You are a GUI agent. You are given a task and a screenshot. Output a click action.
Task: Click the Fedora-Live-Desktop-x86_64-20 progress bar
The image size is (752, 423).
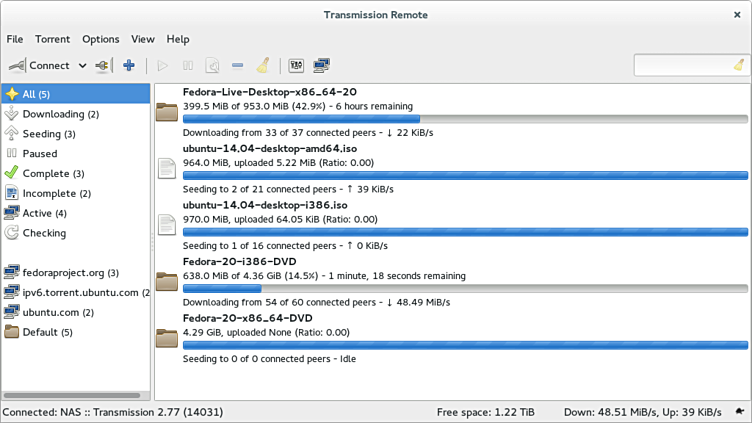coord(465,118)
